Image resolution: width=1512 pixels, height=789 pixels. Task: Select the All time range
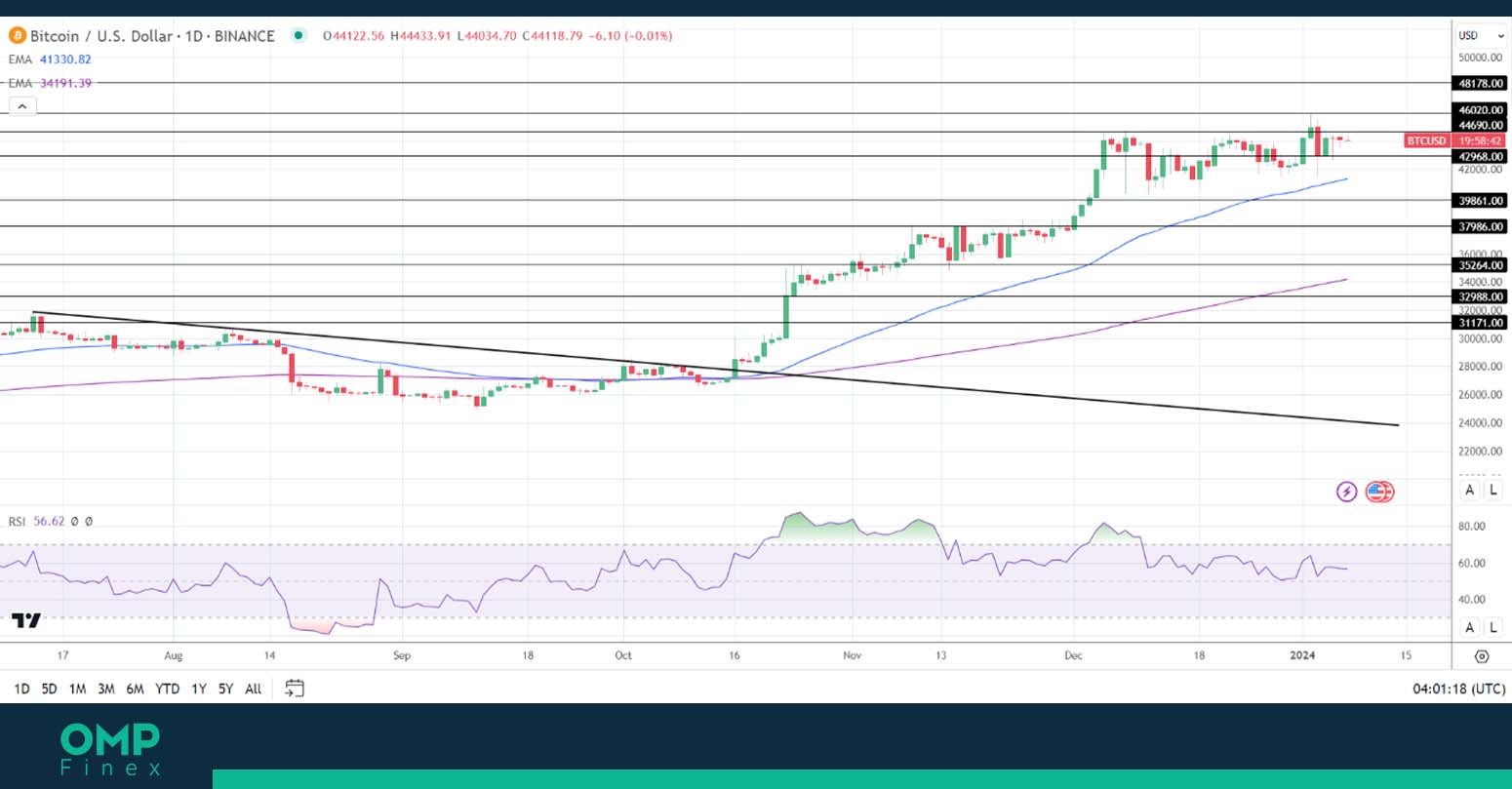[253, 689]
